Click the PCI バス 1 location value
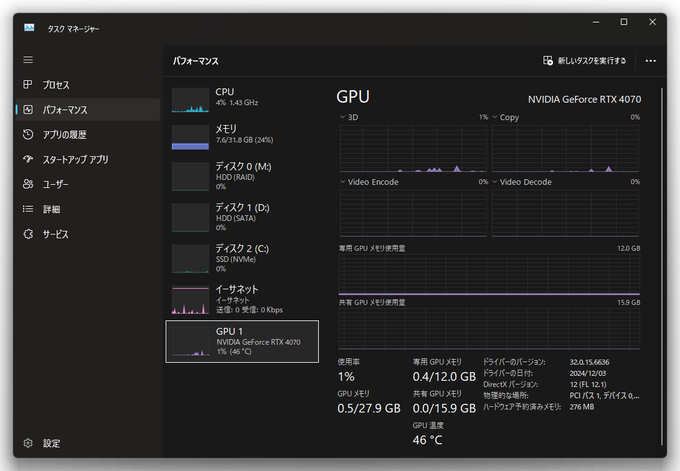Screen dimensions: 680x471 tap(604, 396)
